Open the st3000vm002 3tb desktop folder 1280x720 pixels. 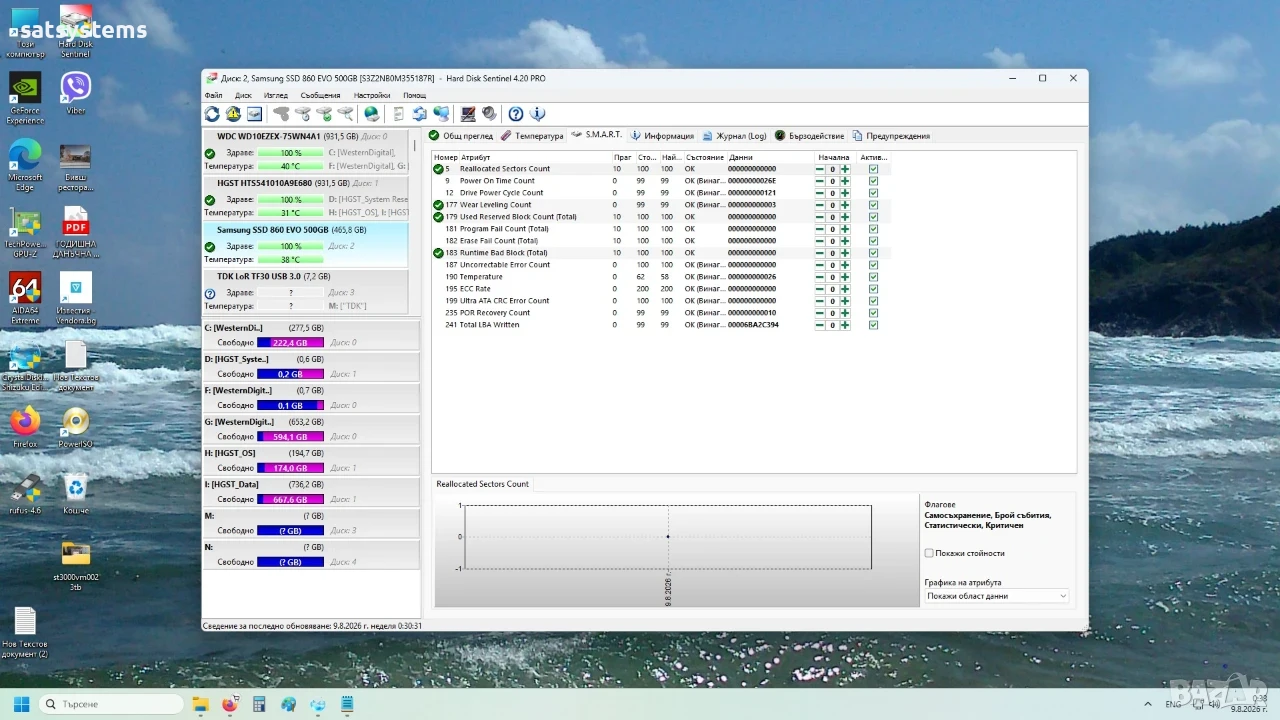(76, 565)
